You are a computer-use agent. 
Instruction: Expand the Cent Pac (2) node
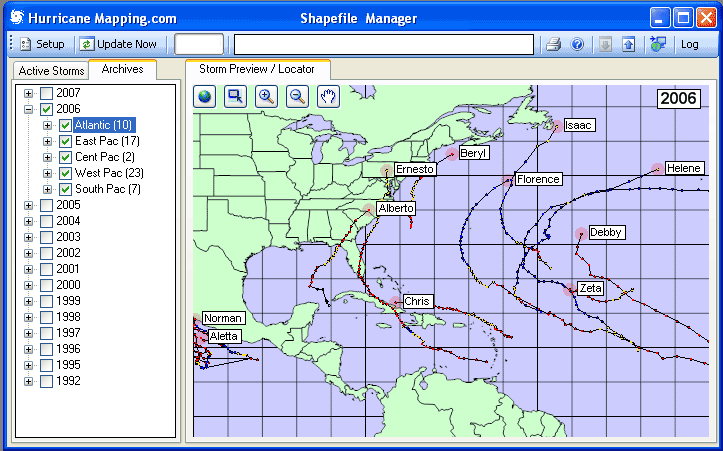tap(47, 157)
